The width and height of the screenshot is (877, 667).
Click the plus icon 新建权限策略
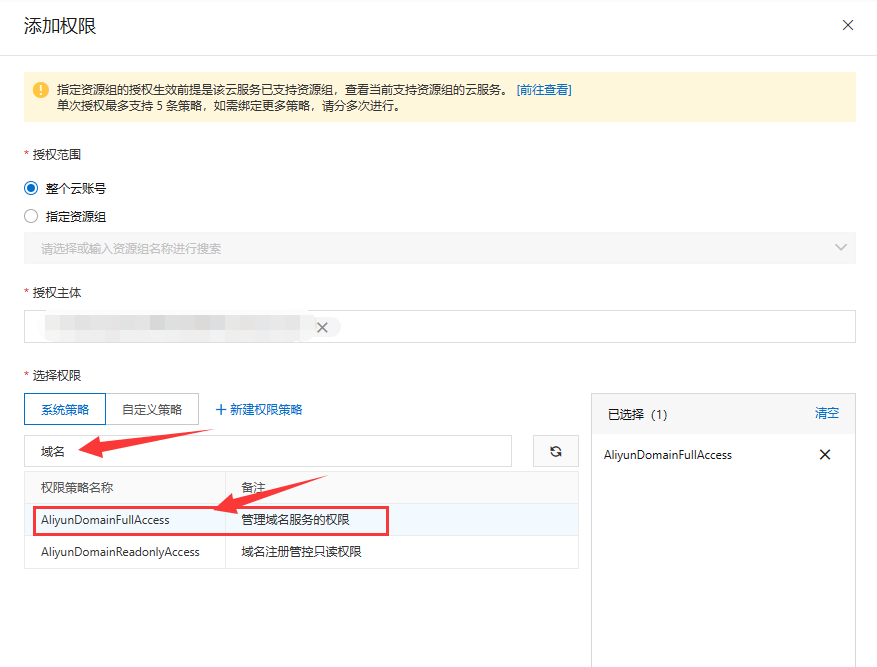[x=222, y=409]
